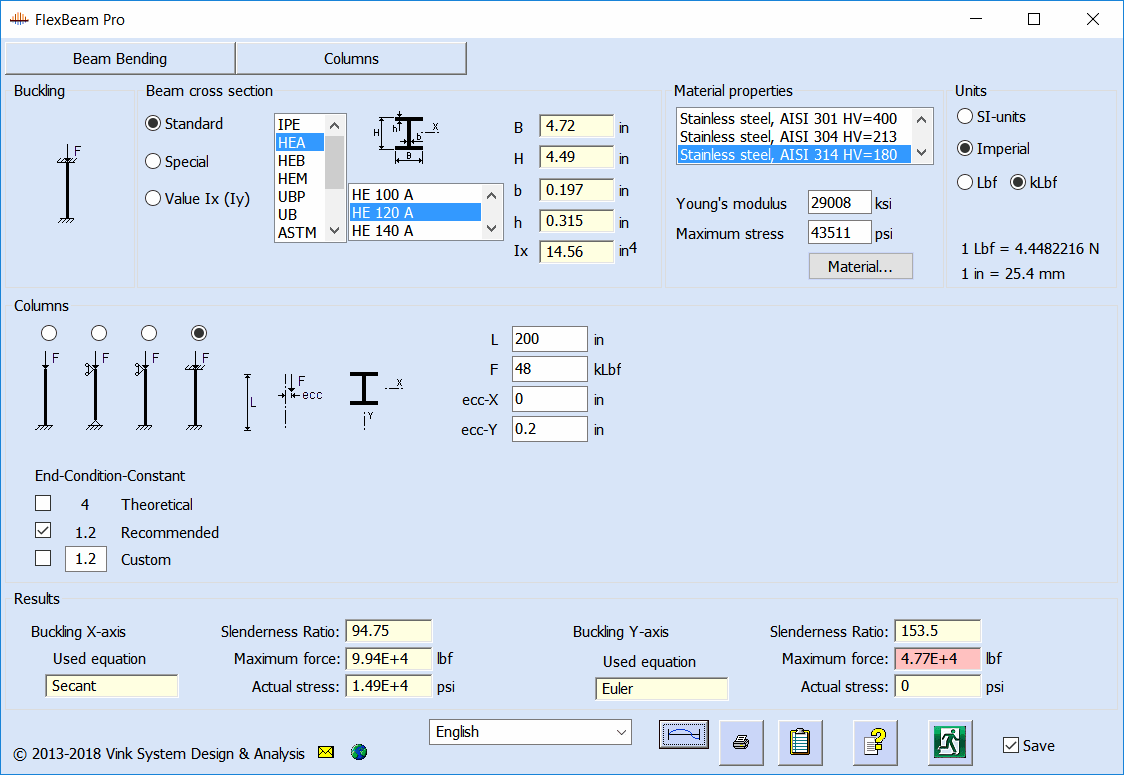Select the Value Ix (Iy) option
The image size is (1124, 775).
pos(197,199)
